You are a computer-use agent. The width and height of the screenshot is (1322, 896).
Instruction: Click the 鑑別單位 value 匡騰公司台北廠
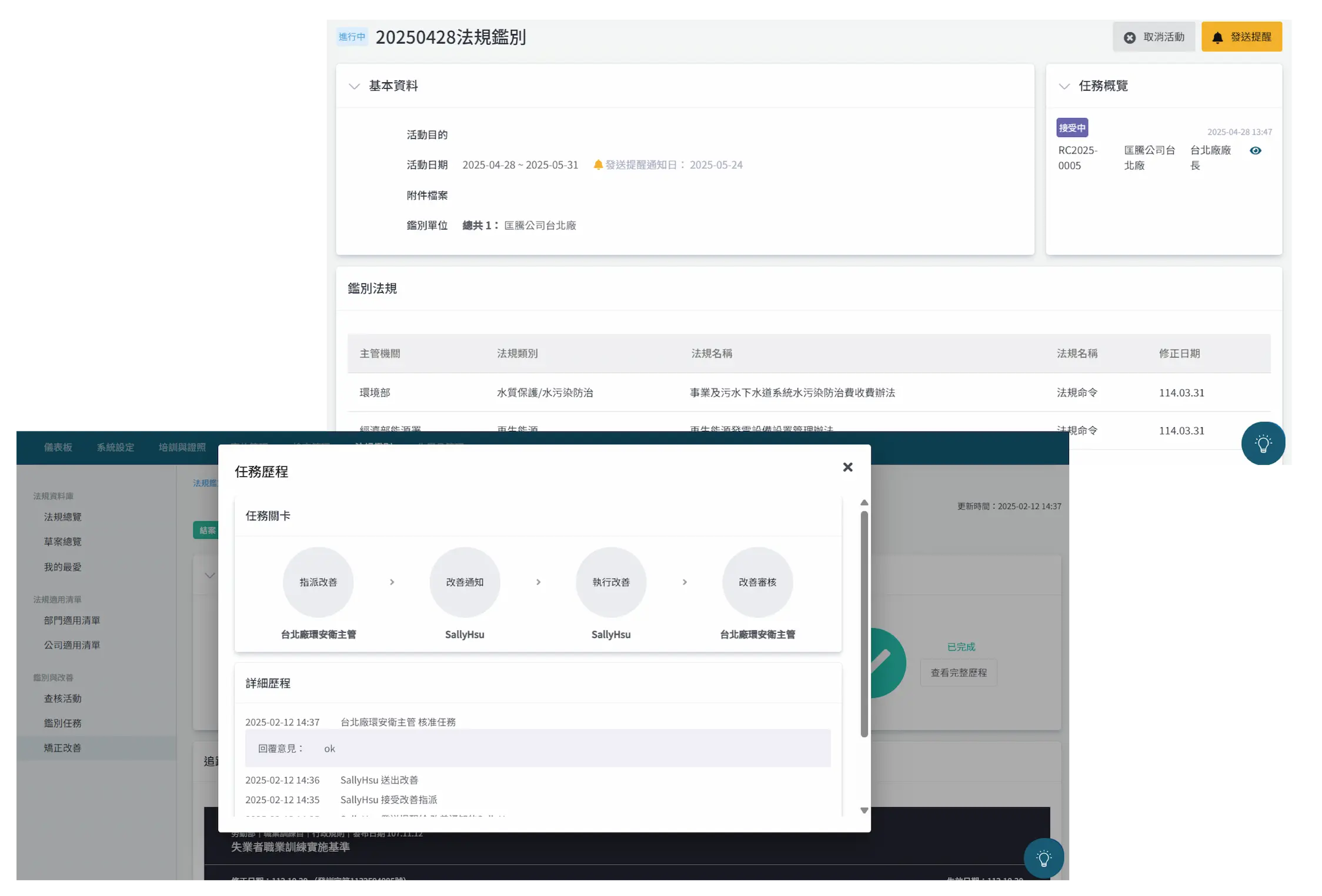coord(540,225)
